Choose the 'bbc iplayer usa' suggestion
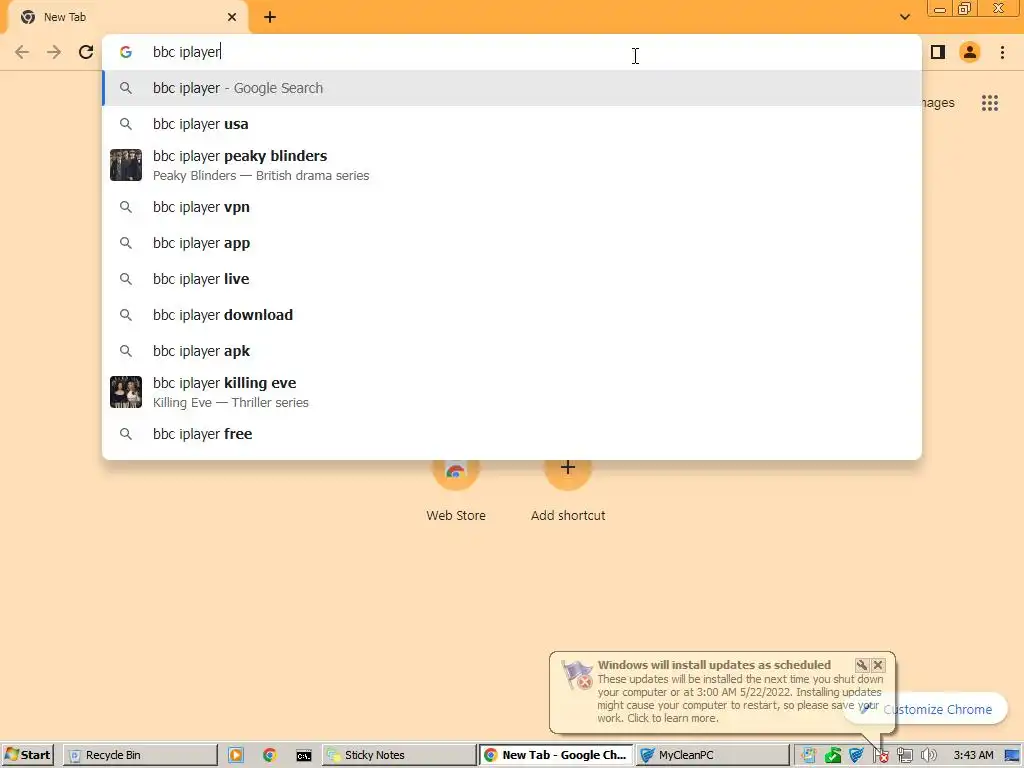Image resolution: width=1024 pixels, height=768 pixels. pos(512,124)
